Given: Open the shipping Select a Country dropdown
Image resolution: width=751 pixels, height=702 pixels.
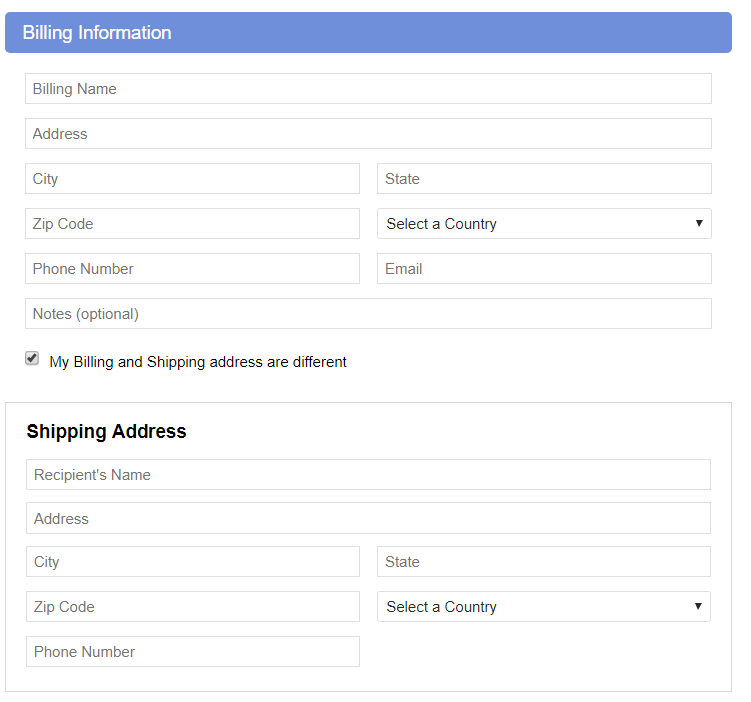Looking at the screenshot, I should pos(544,607).
